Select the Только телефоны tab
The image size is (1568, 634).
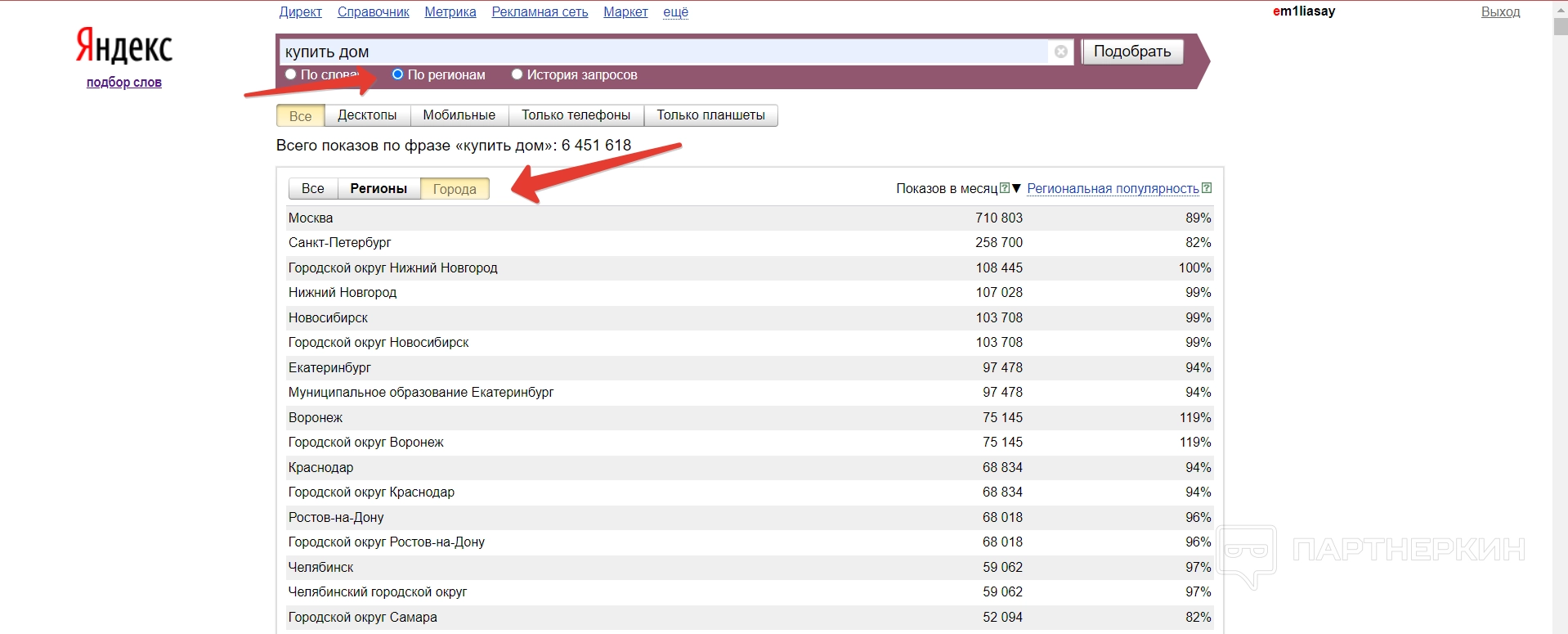[x=576, y=115]
